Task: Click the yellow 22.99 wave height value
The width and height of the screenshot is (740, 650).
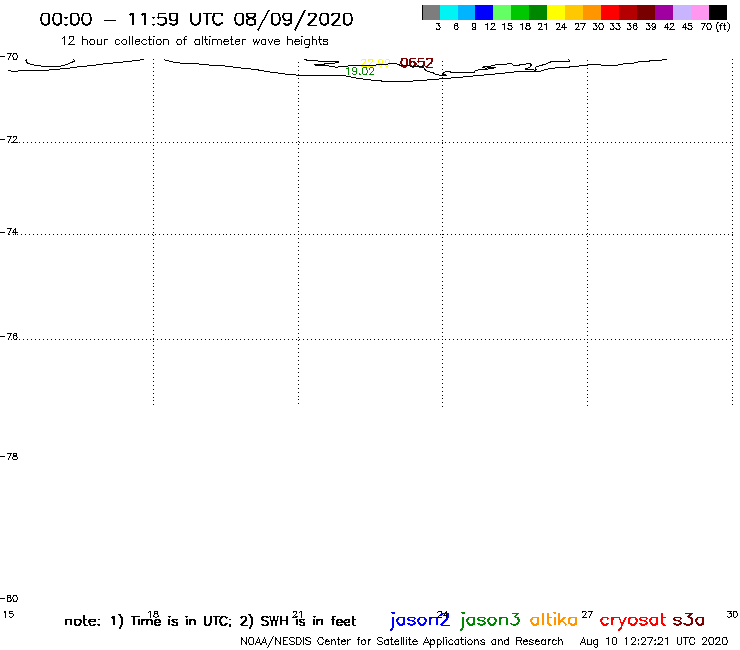Action: [x=375, y=63]
